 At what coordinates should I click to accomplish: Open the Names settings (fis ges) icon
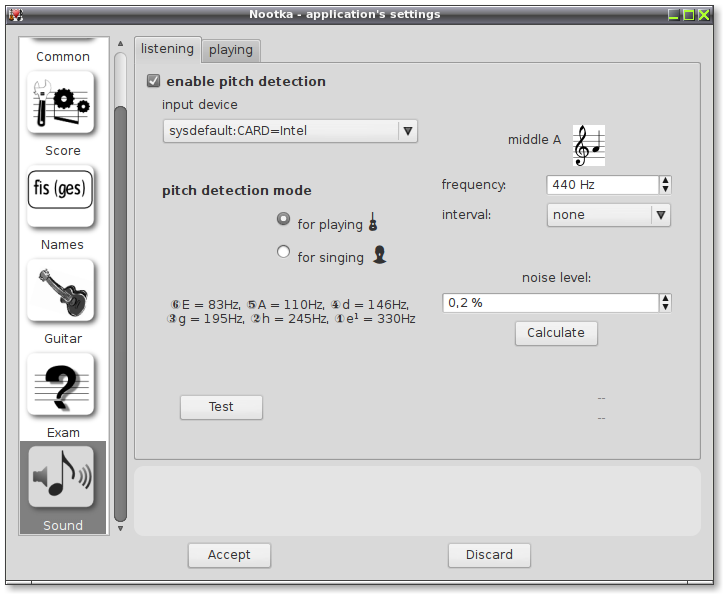(60, 196)
